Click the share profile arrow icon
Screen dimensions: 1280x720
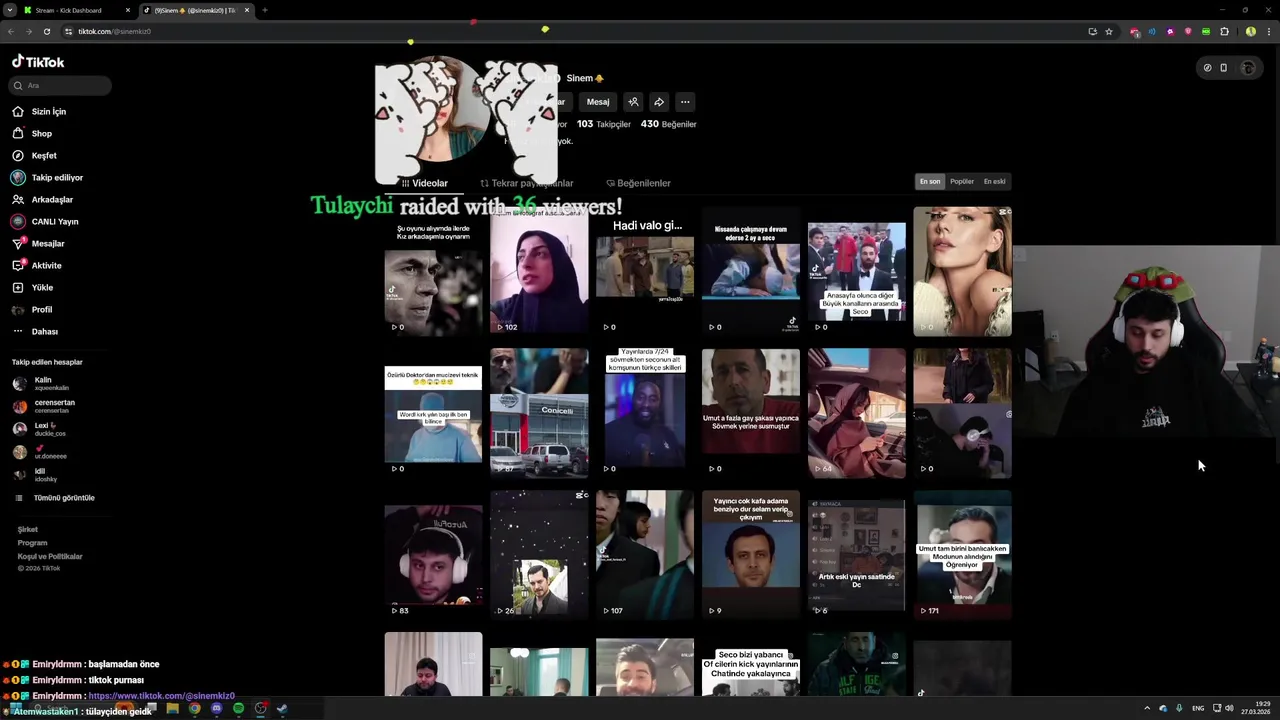(x=659, y=102)
